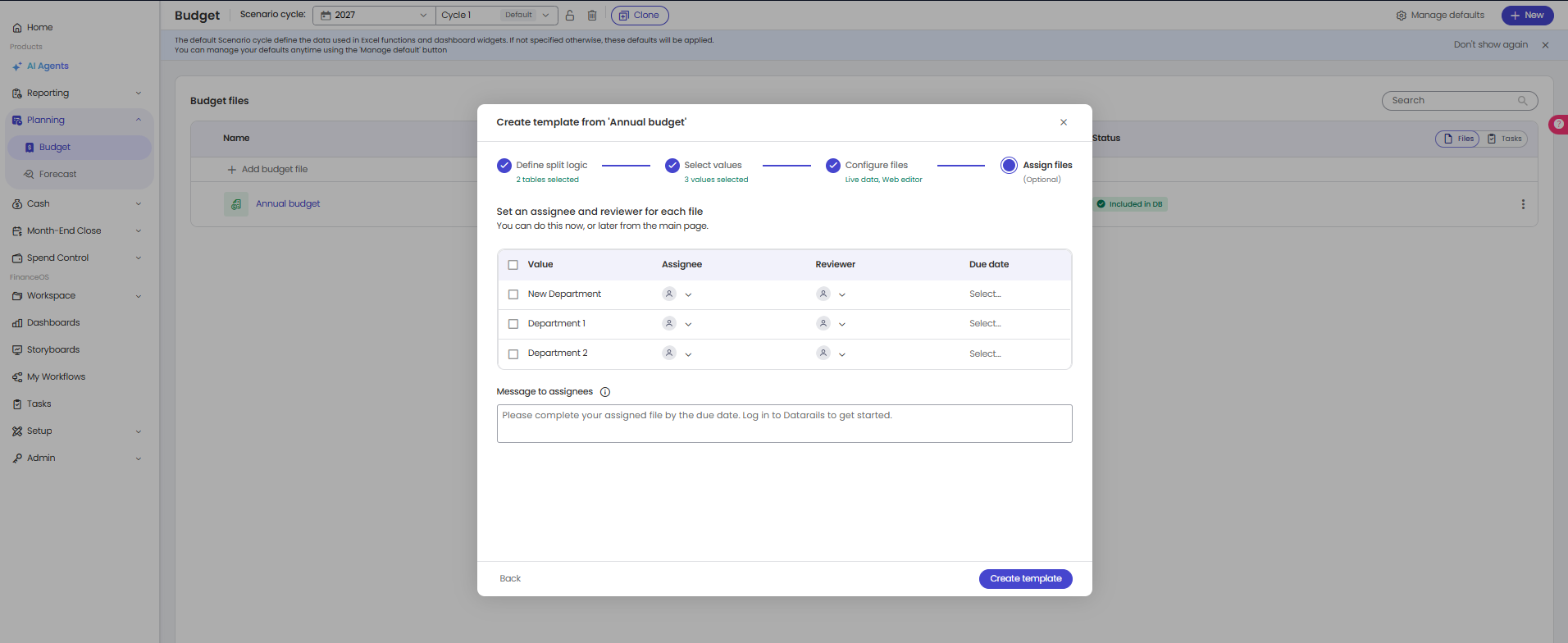Dismiss the default scenario info banner
1568x643 pixels.
[x=1545, y=45]
